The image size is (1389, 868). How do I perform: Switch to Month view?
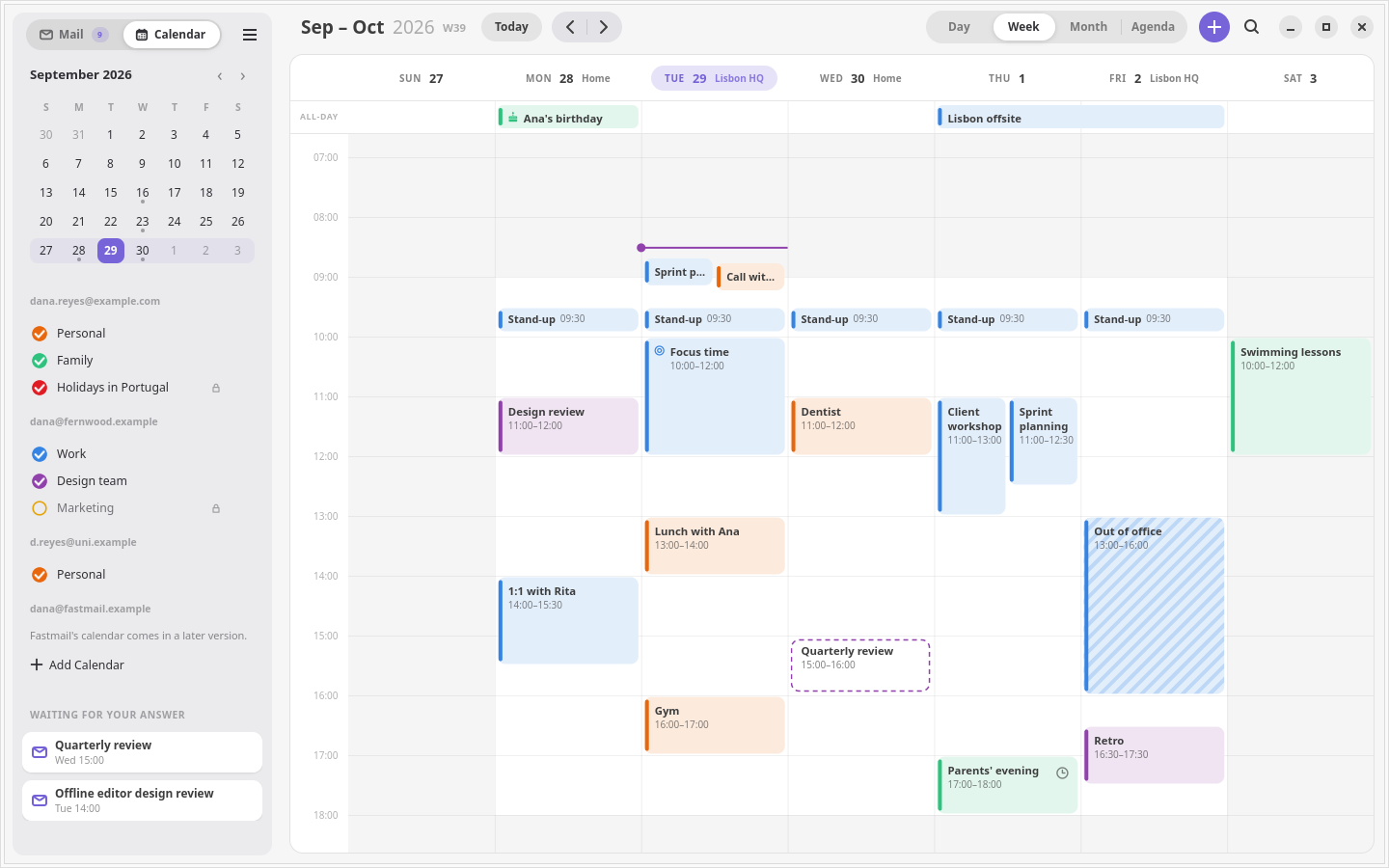(1088, 27)
